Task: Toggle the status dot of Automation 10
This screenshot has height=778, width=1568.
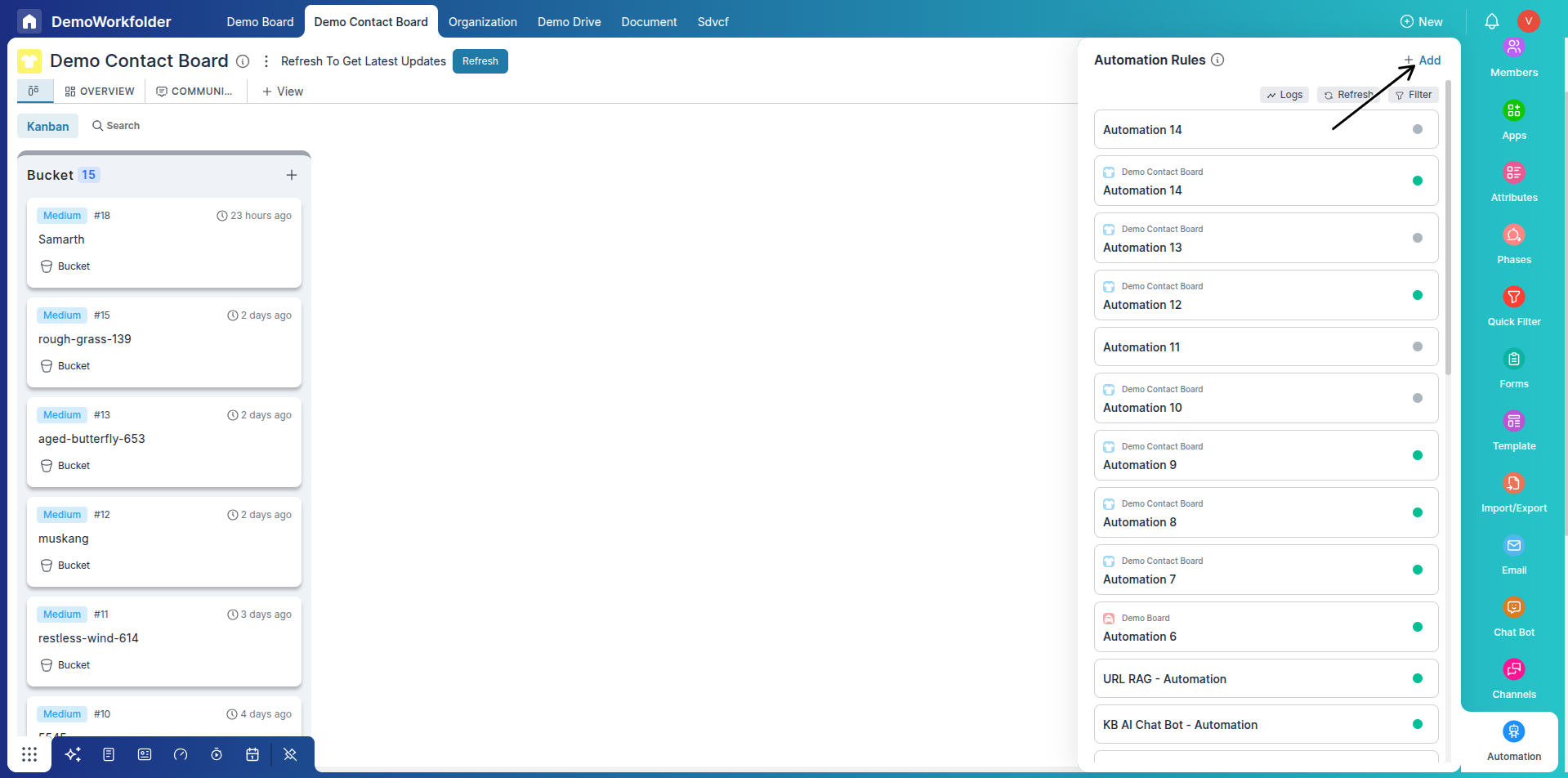Action: point(1418,398)
